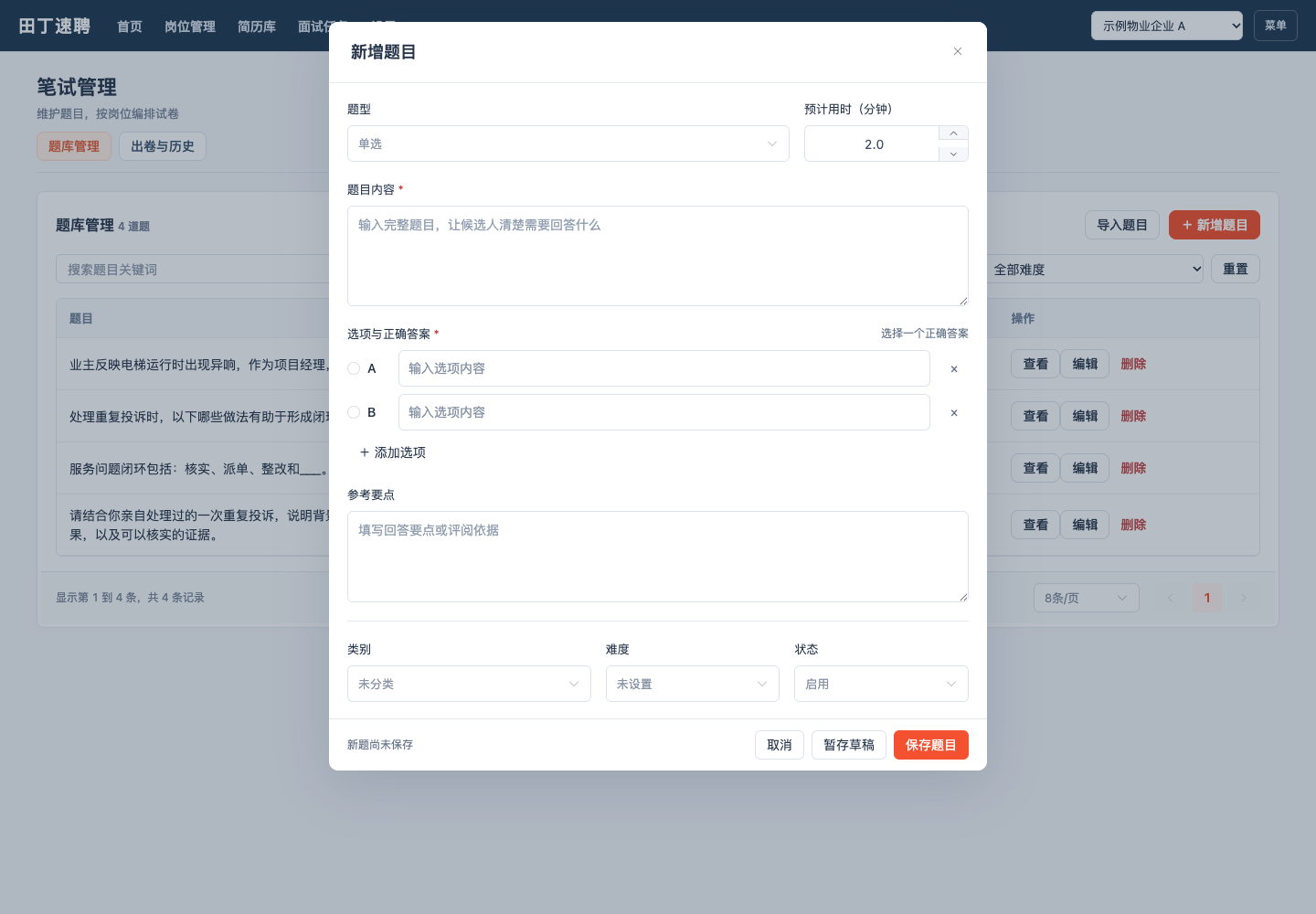Click option B content input field
This screenshot has width=1316, height=914.
(x=664, y=412)
